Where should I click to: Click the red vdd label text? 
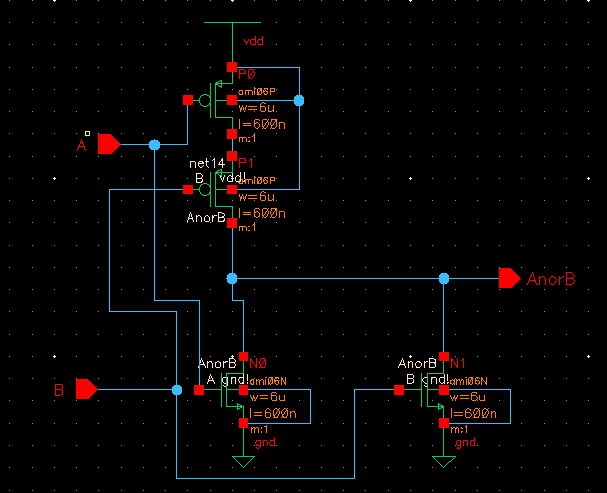pyautogui.click(x=254, y=41)
